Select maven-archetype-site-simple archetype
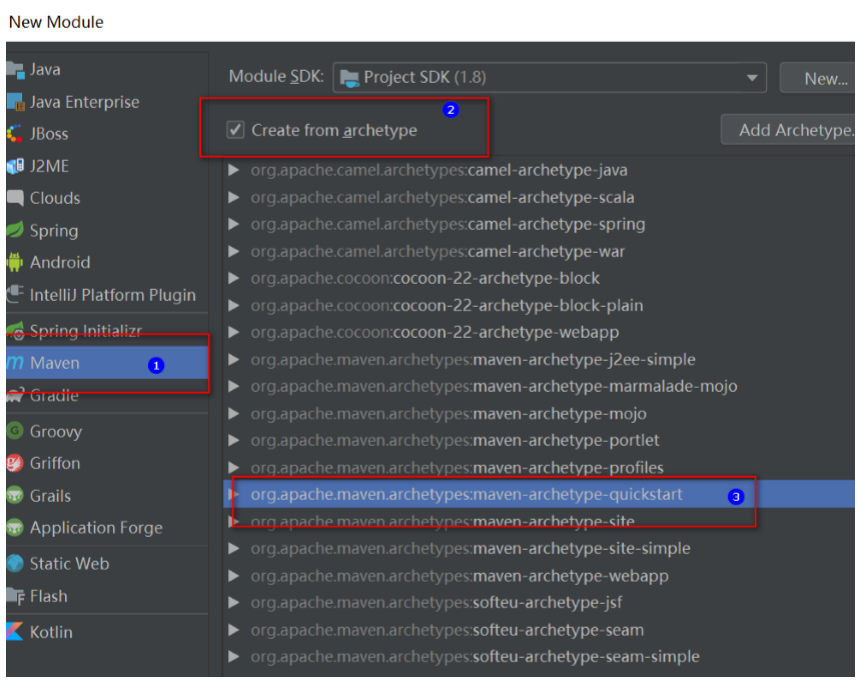The height and width of the screenshot is (682, 861). pos(539,549)
